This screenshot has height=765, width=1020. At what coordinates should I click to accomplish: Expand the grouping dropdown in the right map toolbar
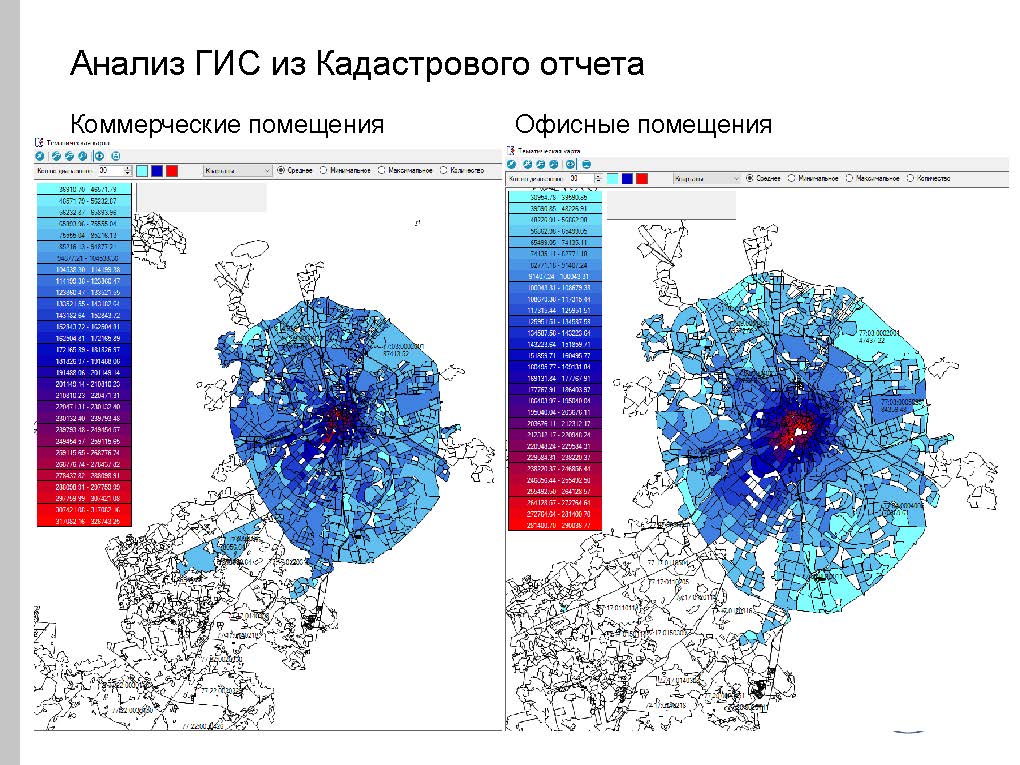(x=704, y=178)
